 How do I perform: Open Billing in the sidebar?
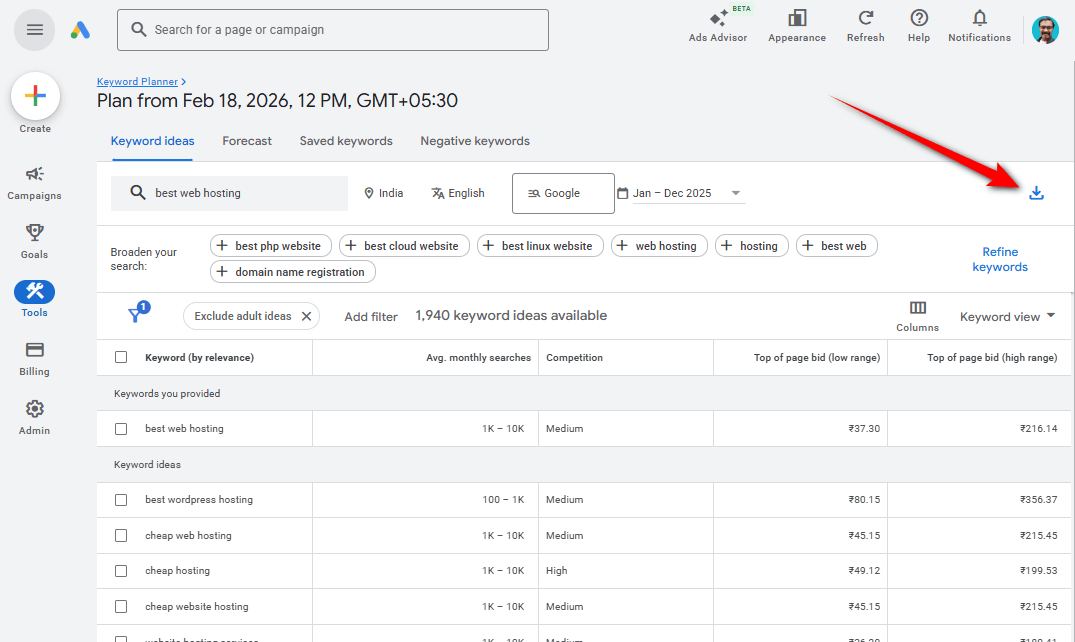tap(34, 359)
